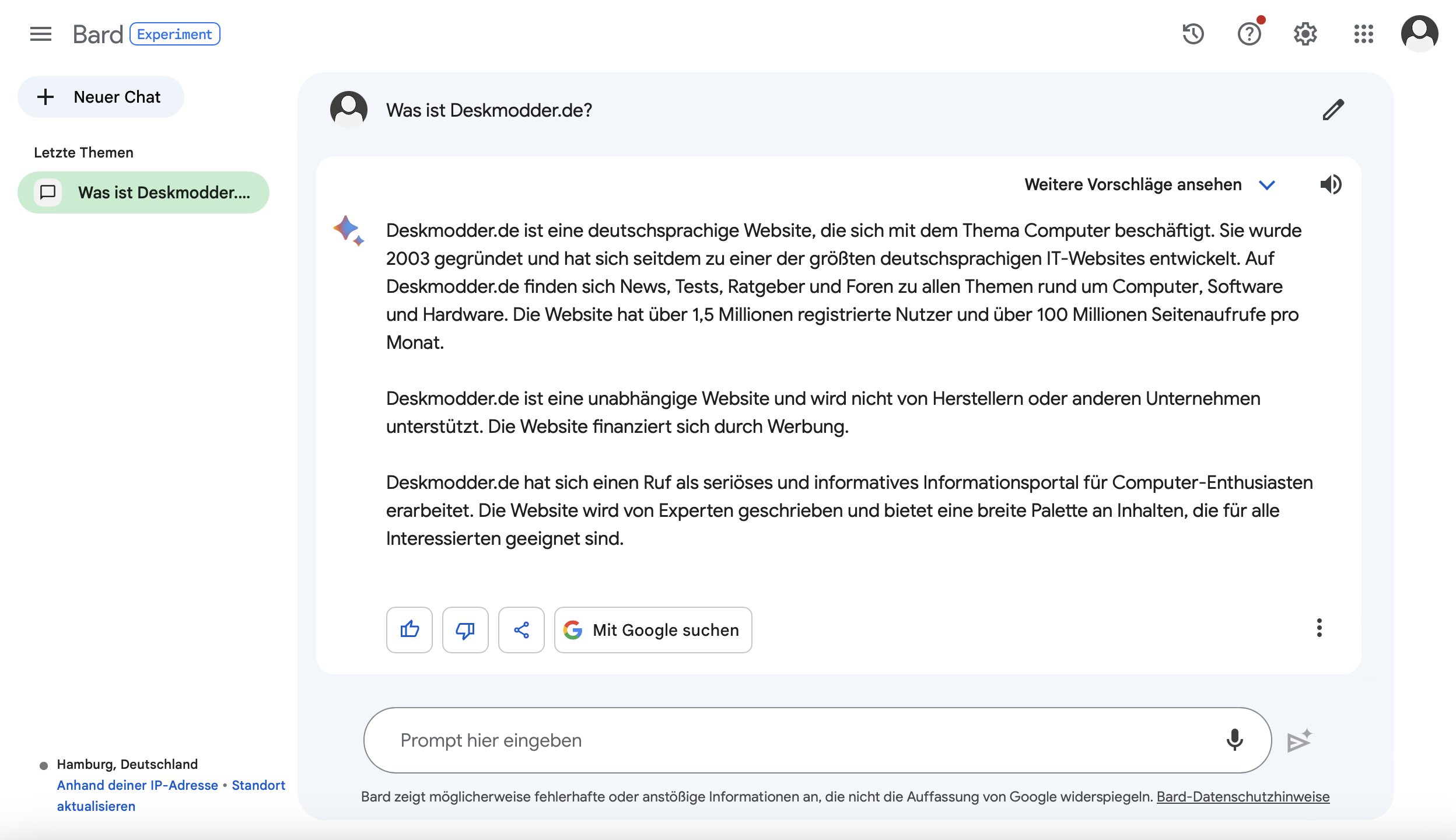
Task: Open Google apps grid icon
Action: coord(1364,34)
